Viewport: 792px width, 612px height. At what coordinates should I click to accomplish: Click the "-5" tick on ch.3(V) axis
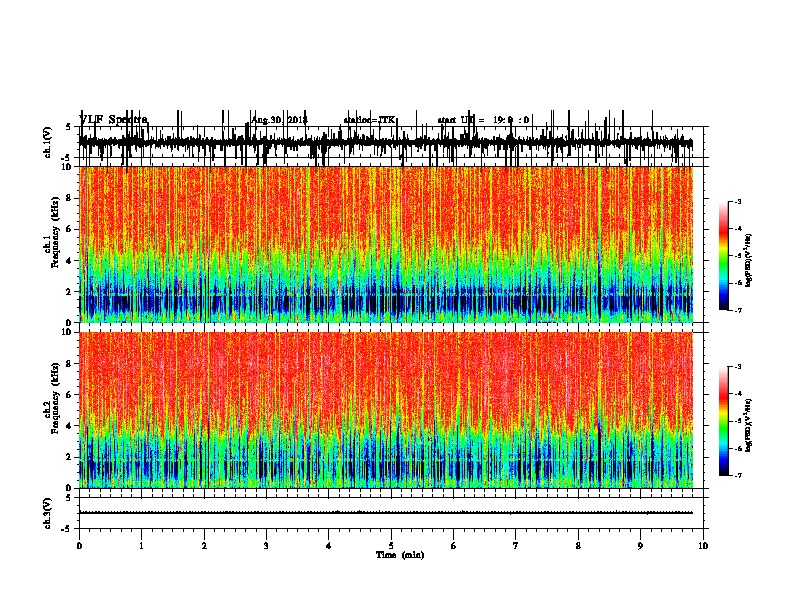pos(67,529)
